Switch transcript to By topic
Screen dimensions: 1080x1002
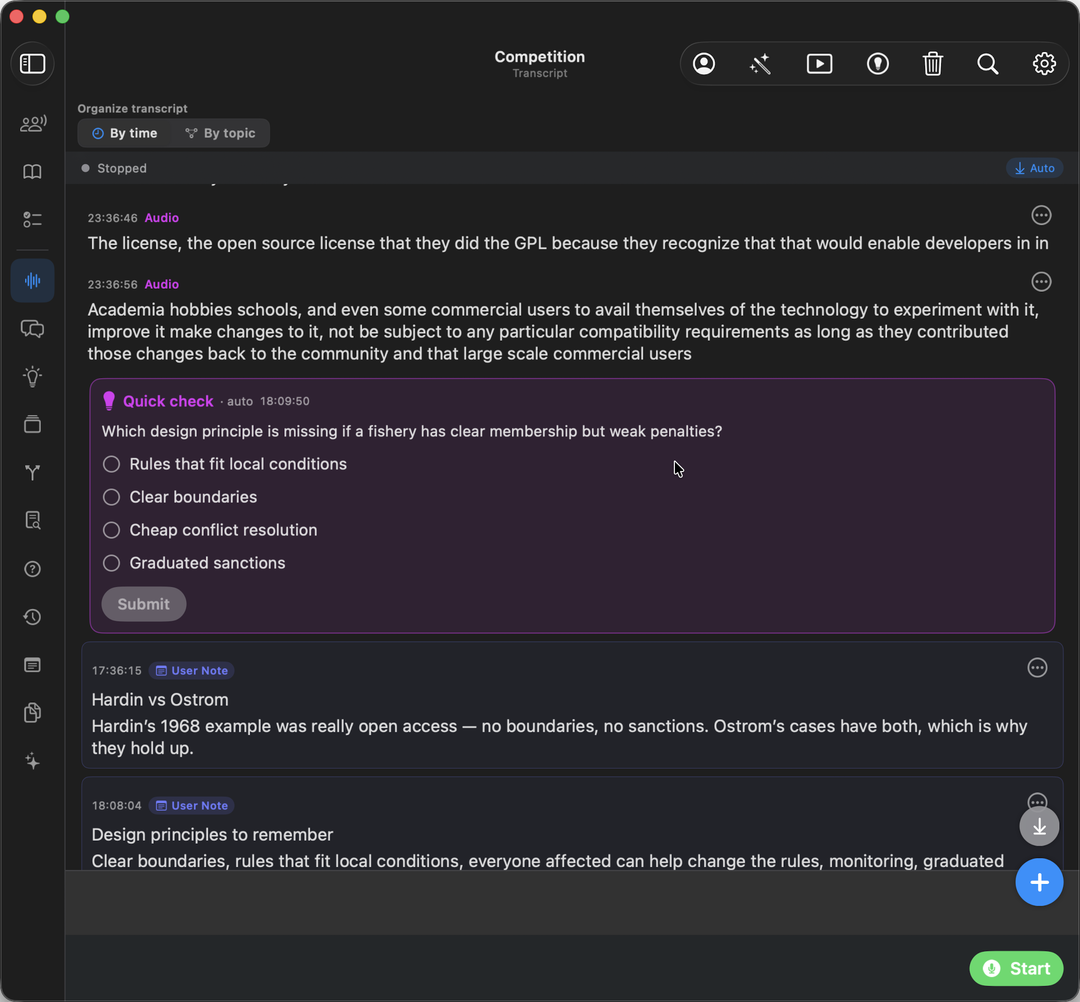coord(220,133)
